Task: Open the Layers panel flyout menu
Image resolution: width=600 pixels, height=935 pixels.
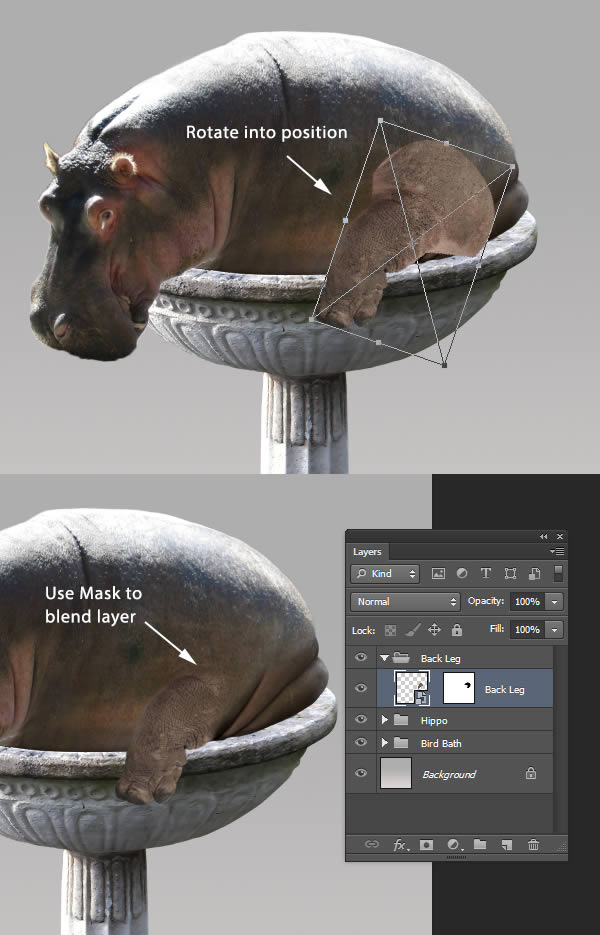Action: (x=557, y=552)
